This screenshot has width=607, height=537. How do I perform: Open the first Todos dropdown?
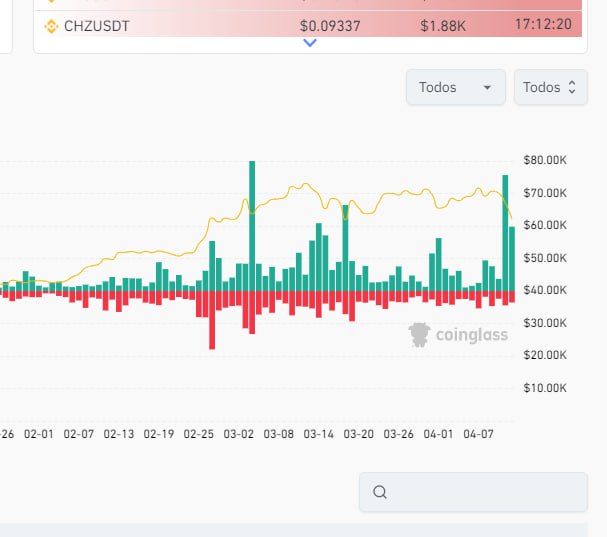[x=455, y=87]
